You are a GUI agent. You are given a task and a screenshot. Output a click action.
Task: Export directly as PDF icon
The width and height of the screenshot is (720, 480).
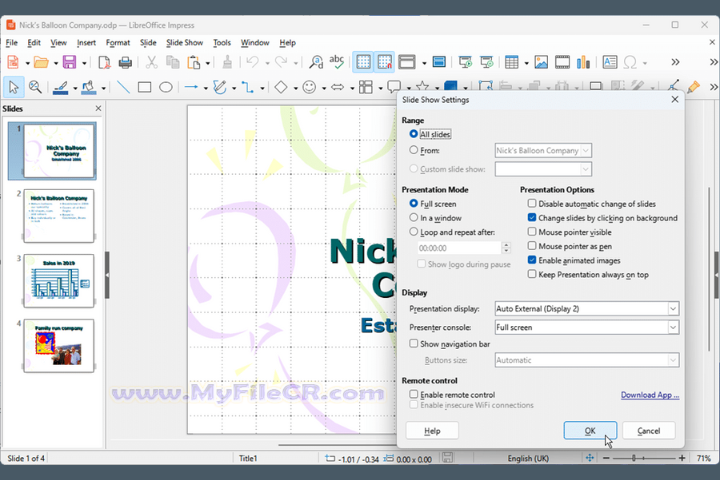105,62
